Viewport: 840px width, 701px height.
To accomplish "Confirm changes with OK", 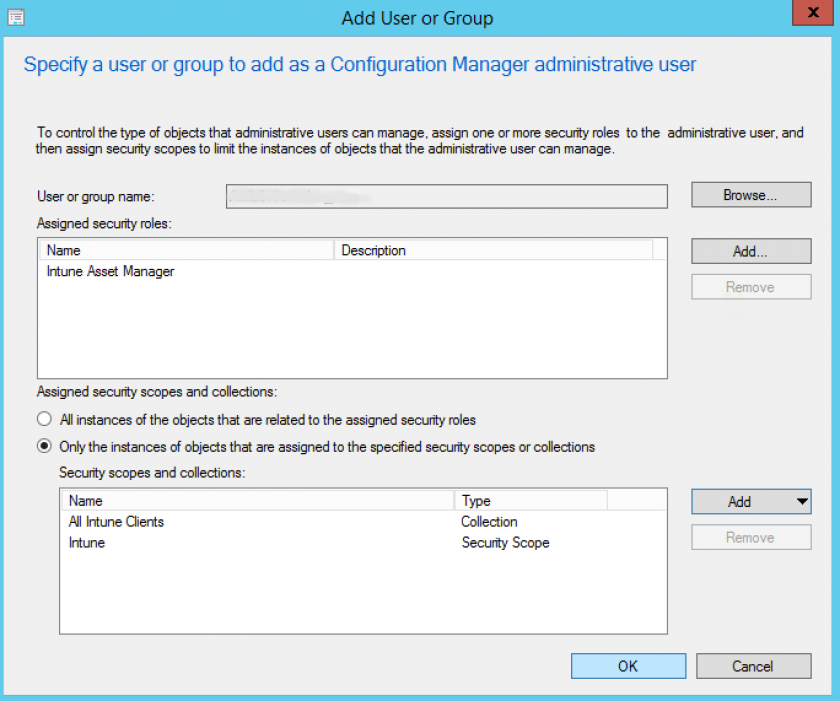I will [x=628, y=665].
